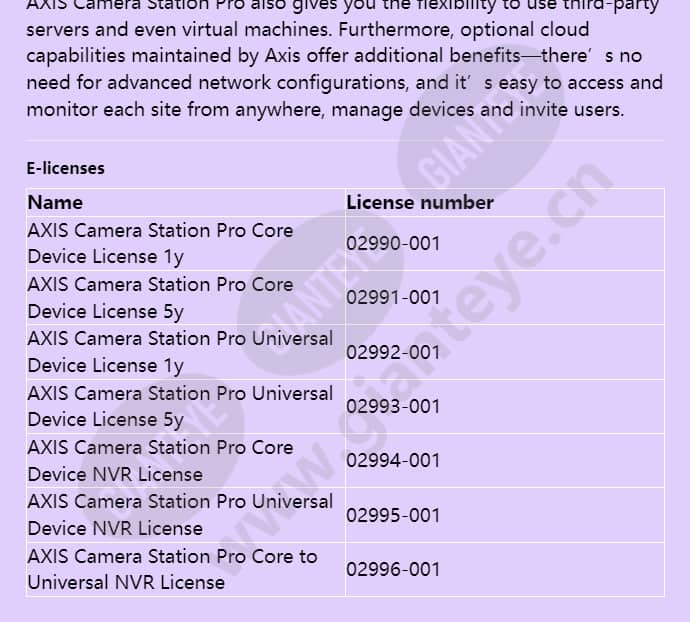Select Pro Core to Universal NVR License name
Screen dimensions: 690x622
[x=172, y=570]
